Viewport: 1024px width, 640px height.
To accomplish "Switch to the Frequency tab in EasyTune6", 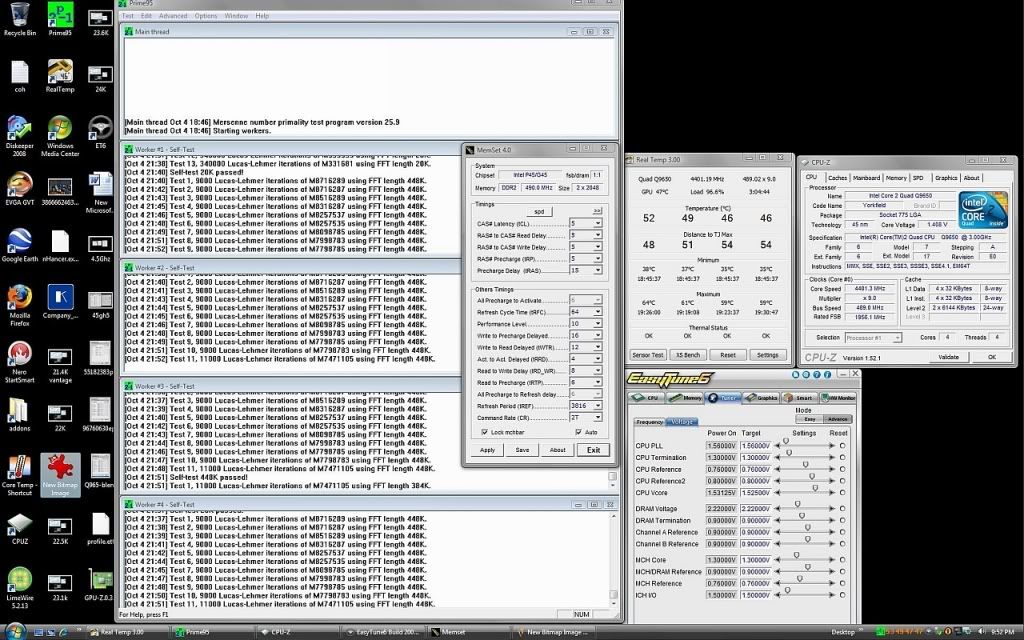I will pyautogui.click(x=649, y=422).
